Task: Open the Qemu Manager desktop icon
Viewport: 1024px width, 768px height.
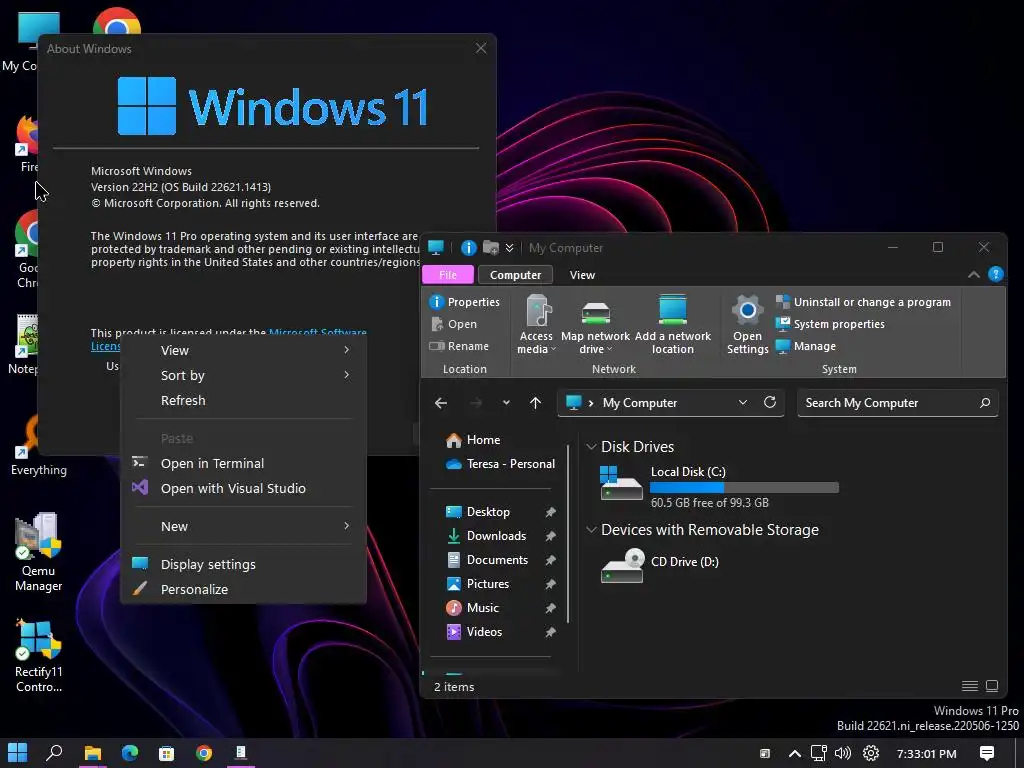Action: pyautogui.click(x=38, y=552)
